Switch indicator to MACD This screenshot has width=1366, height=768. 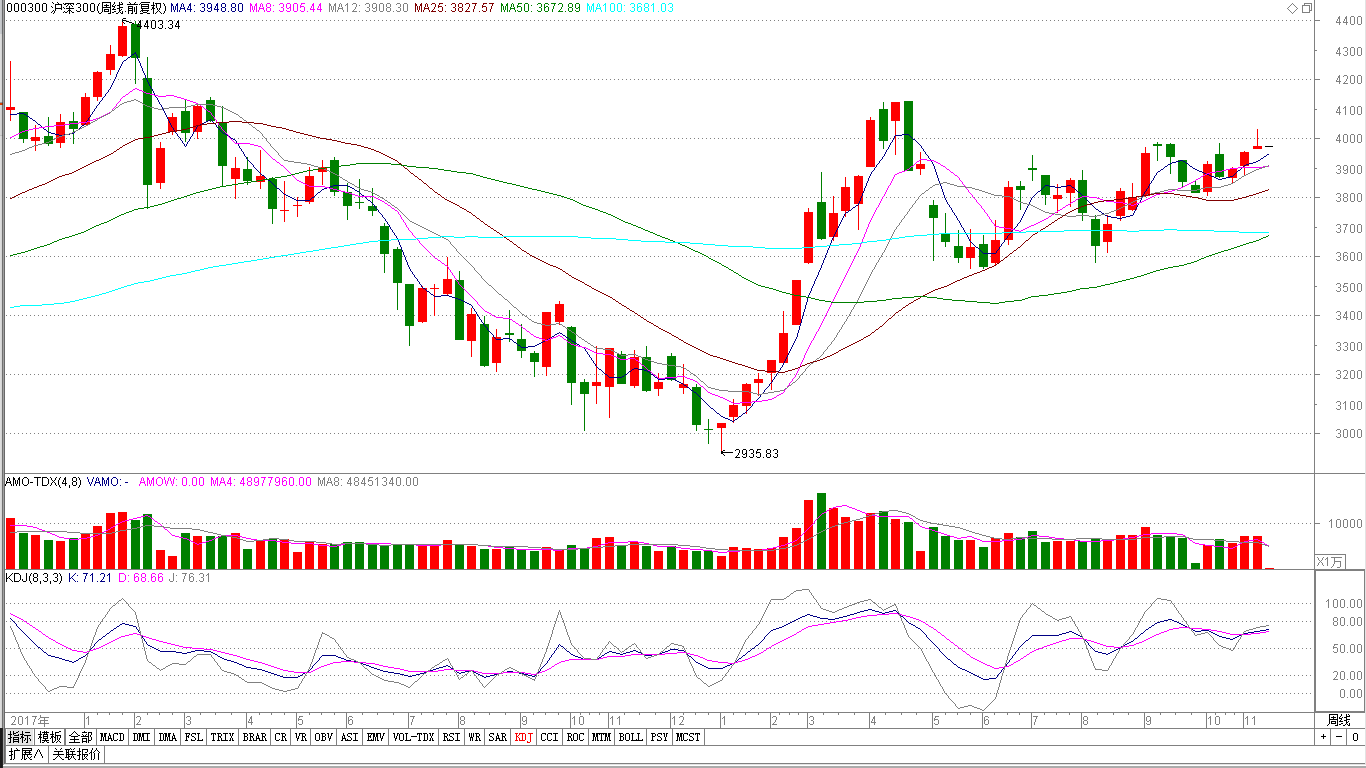112,737
